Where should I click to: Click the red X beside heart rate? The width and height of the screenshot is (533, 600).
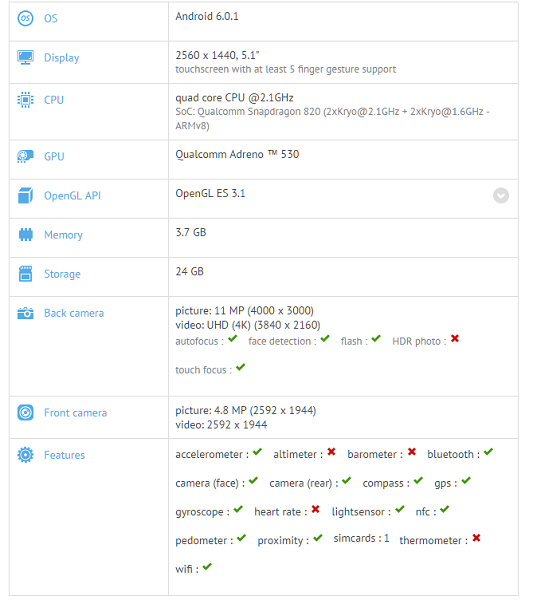click(315, 509)
